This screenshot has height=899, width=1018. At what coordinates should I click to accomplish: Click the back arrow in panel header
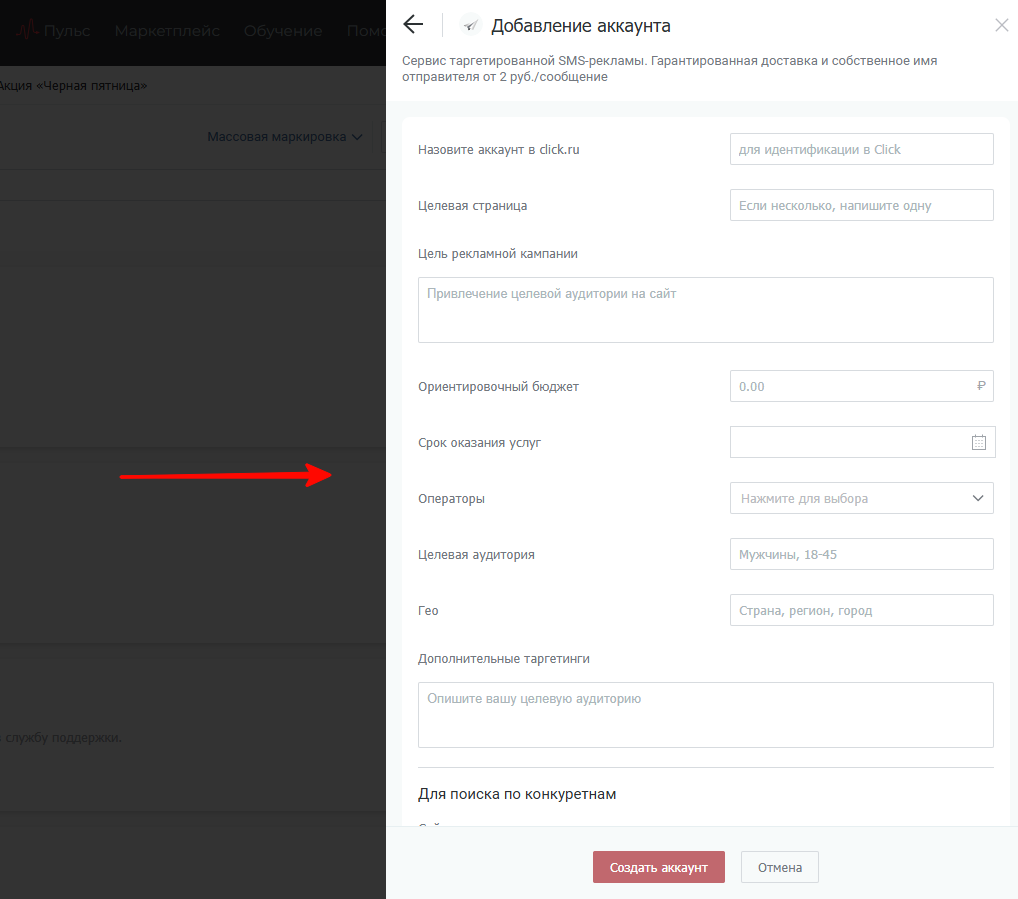point(412,25)
